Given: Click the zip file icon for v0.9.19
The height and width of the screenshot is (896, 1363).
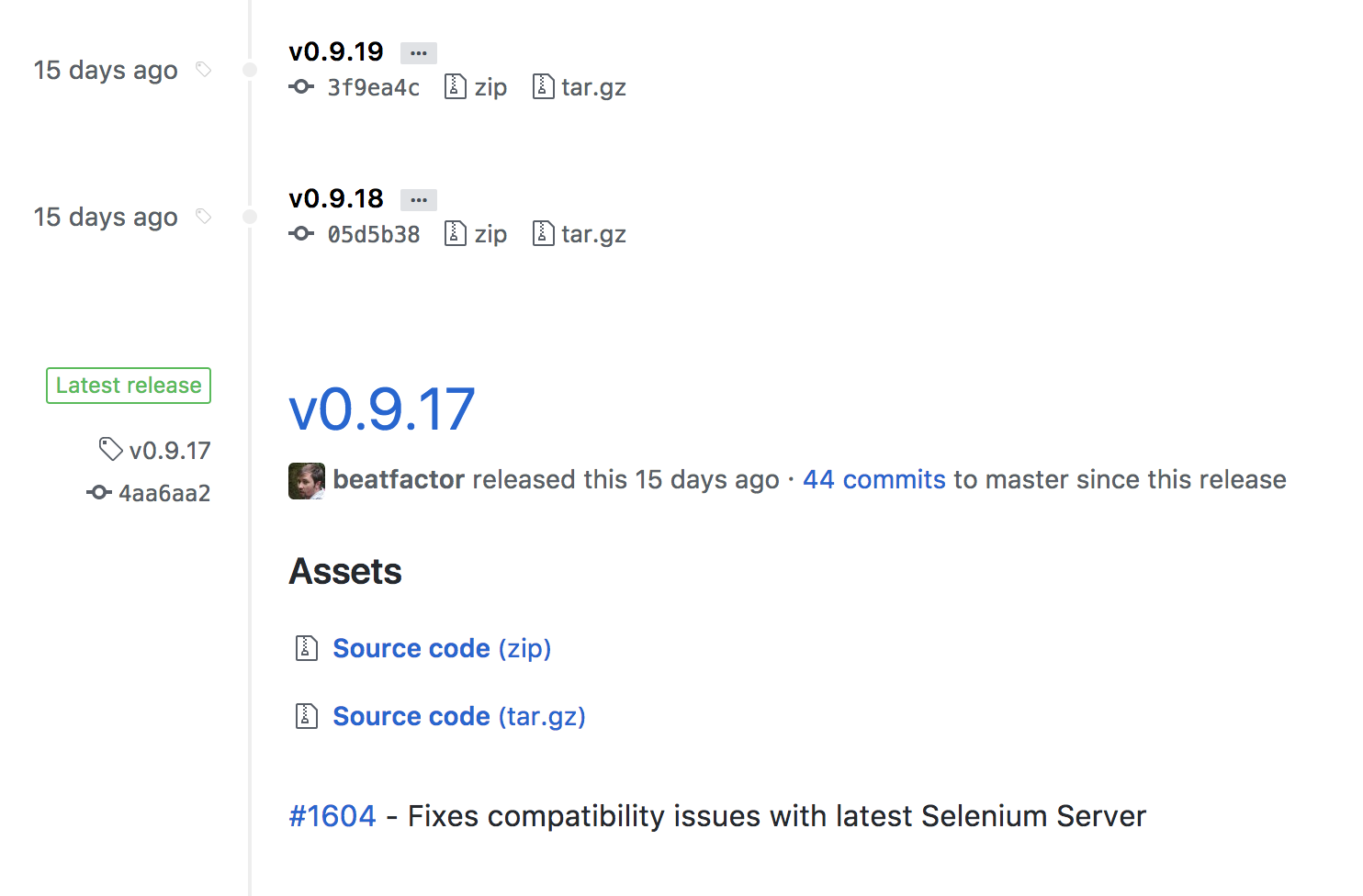Looking at the screenshot, I should (455, 86).
